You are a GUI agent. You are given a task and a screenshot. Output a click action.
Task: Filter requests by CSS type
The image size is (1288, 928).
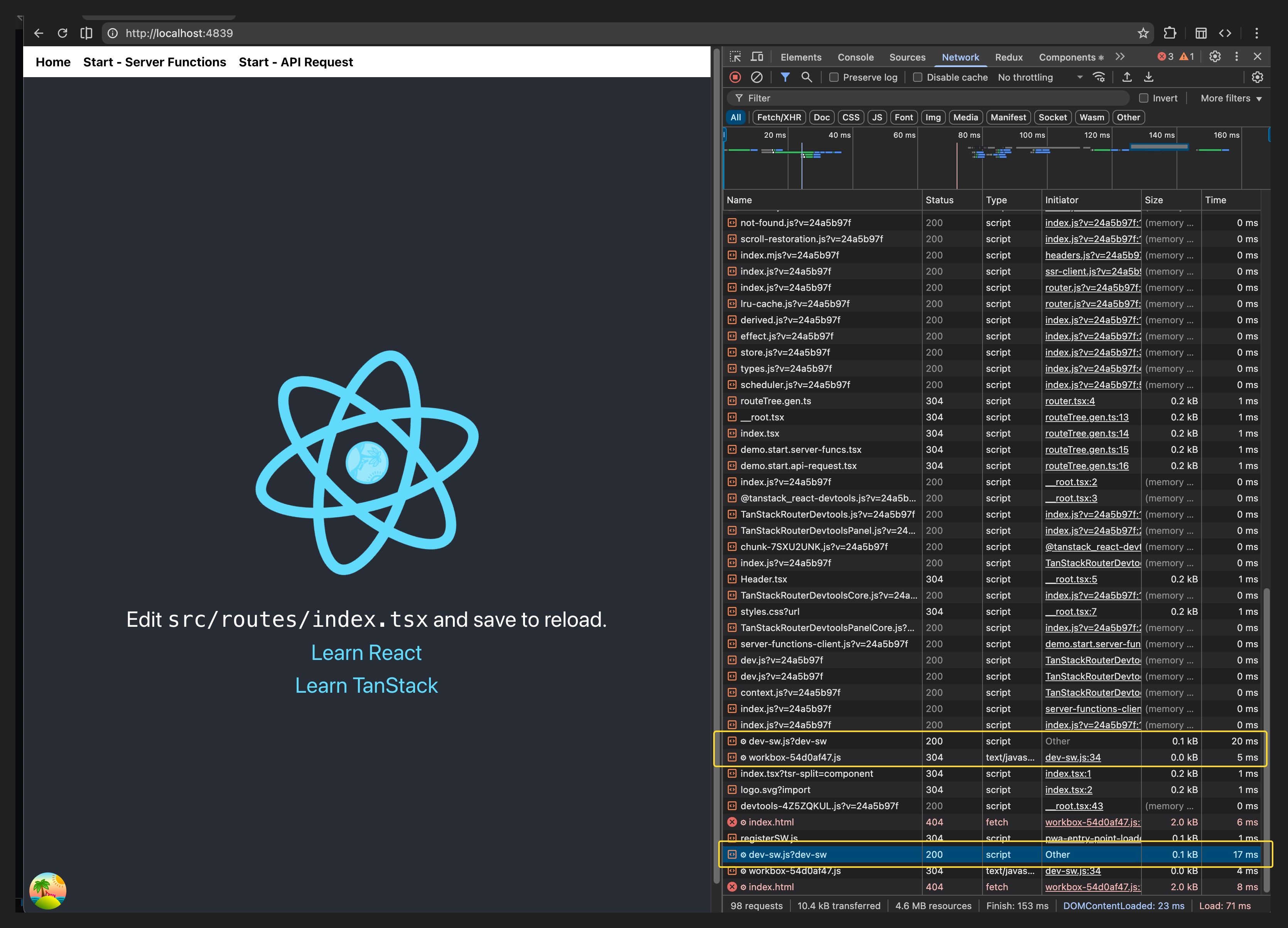[850, 118]
